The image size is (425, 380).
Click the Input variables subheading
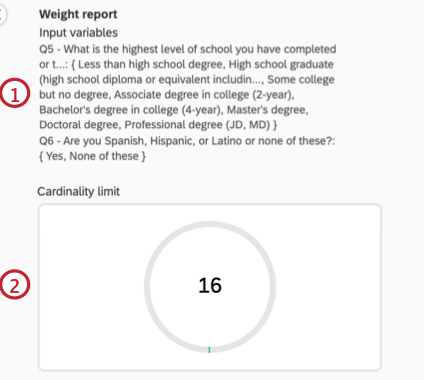pyautogui.click(x=78, y=33)
